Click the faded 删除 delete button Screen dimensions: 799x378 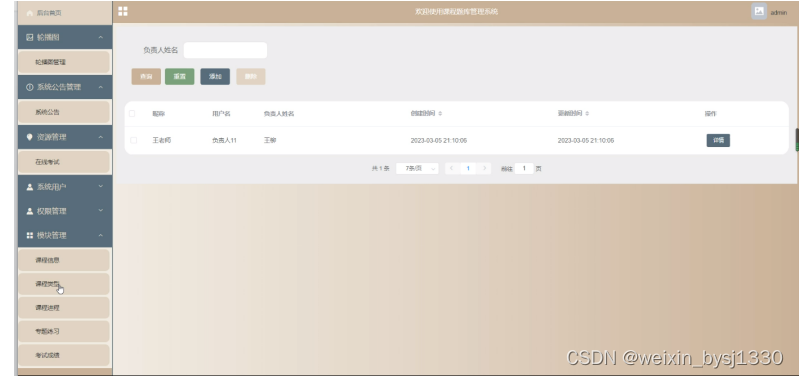point(251,76)
